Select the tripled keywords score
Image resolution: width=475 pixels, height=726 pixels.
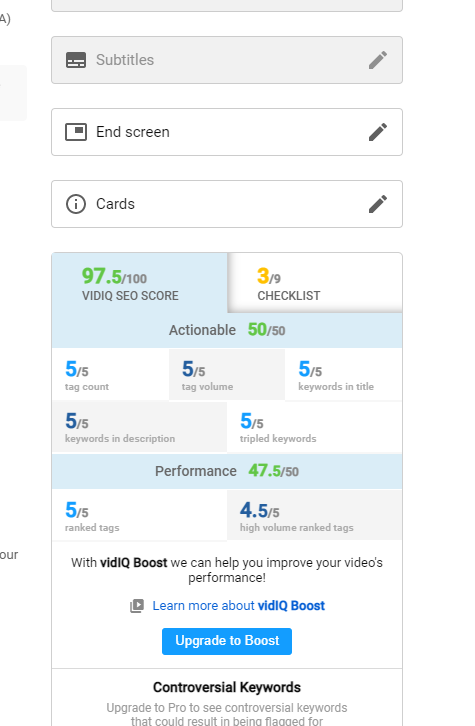coord(314,427)
